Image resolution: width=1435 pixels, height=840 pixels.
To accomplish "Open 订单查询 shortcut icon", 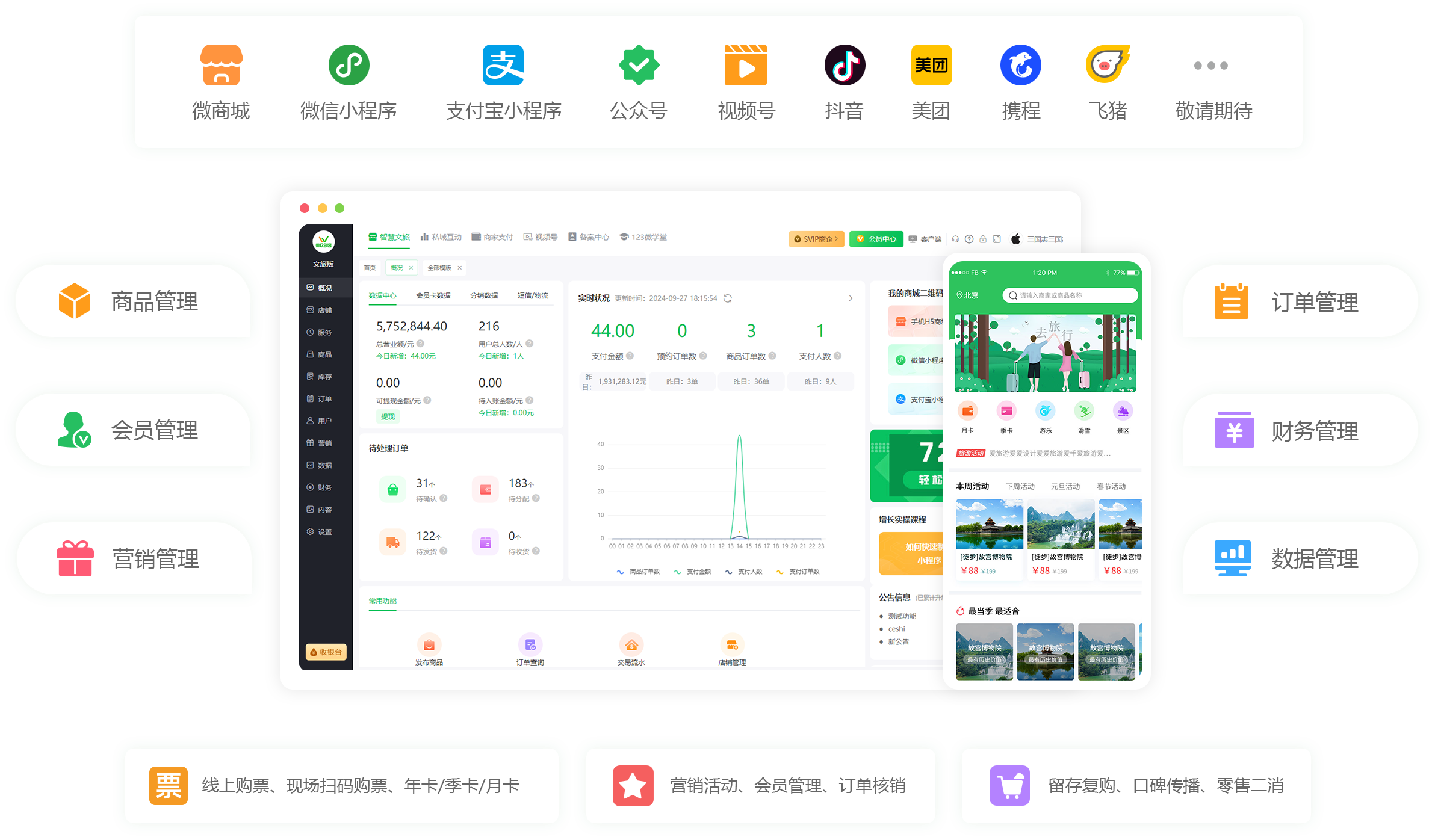I will [530, 645].
